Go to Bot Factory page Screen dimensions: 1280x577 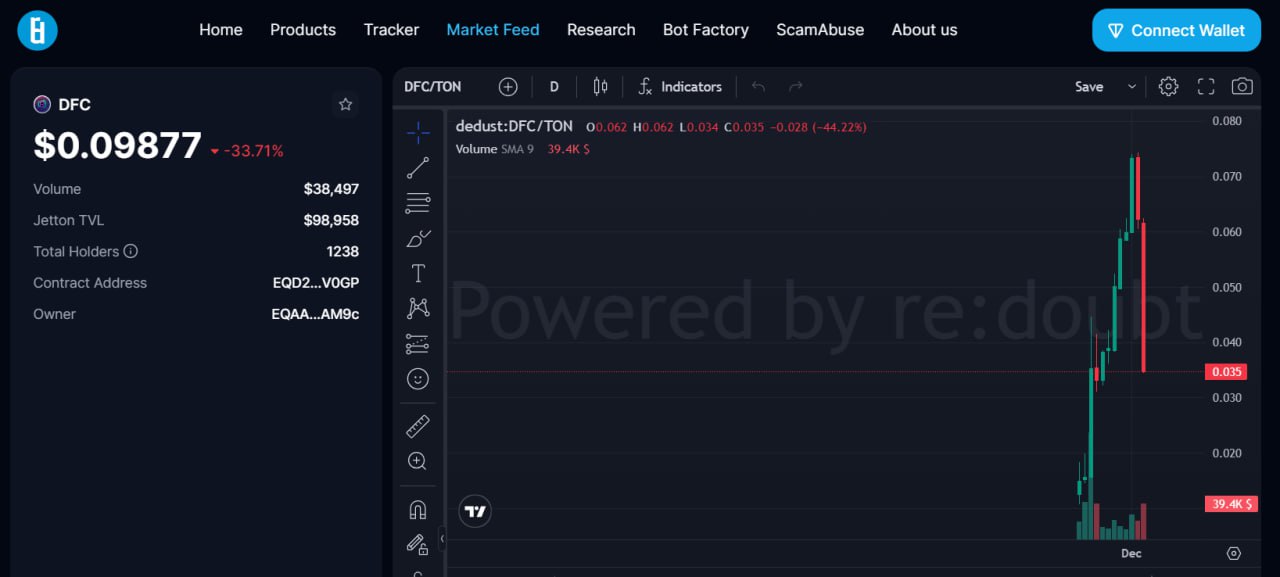705,30
